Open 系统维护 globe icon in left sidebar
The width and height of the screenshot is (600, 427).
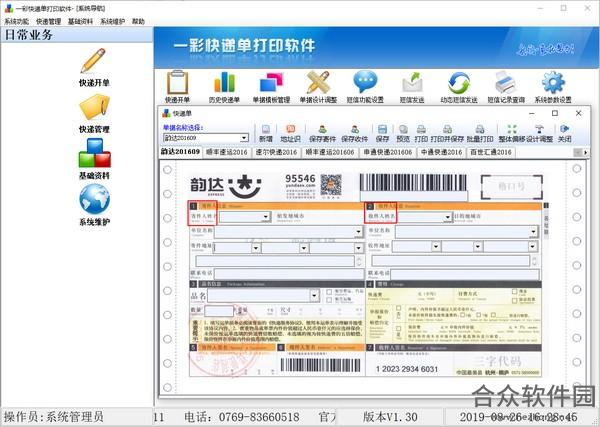coord(95,199)
